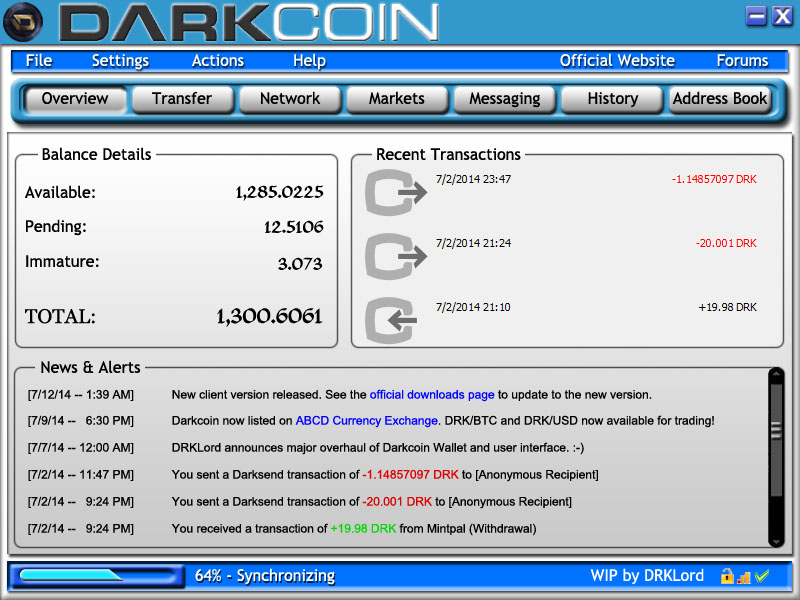This screenshot has width=800, height=600.
Task: Click the received transaction icon for 7/2/2014 21:10
Action: (391, 320)
